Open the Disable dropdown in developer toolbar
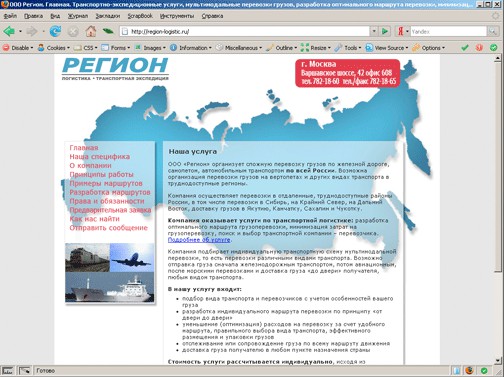The width and height of the screenshot is (504, 377). pyautogui.click(x=18, y=48)
